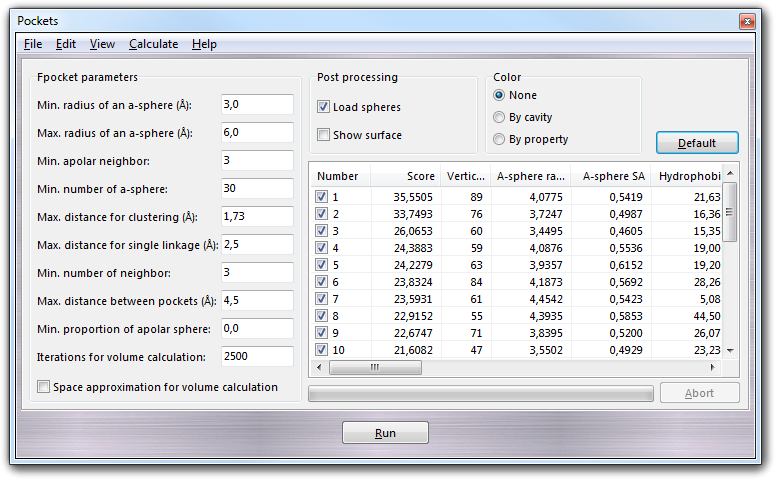Uncheck the Load spheres checkbox
Screen dimensions: 775x479
324,107
